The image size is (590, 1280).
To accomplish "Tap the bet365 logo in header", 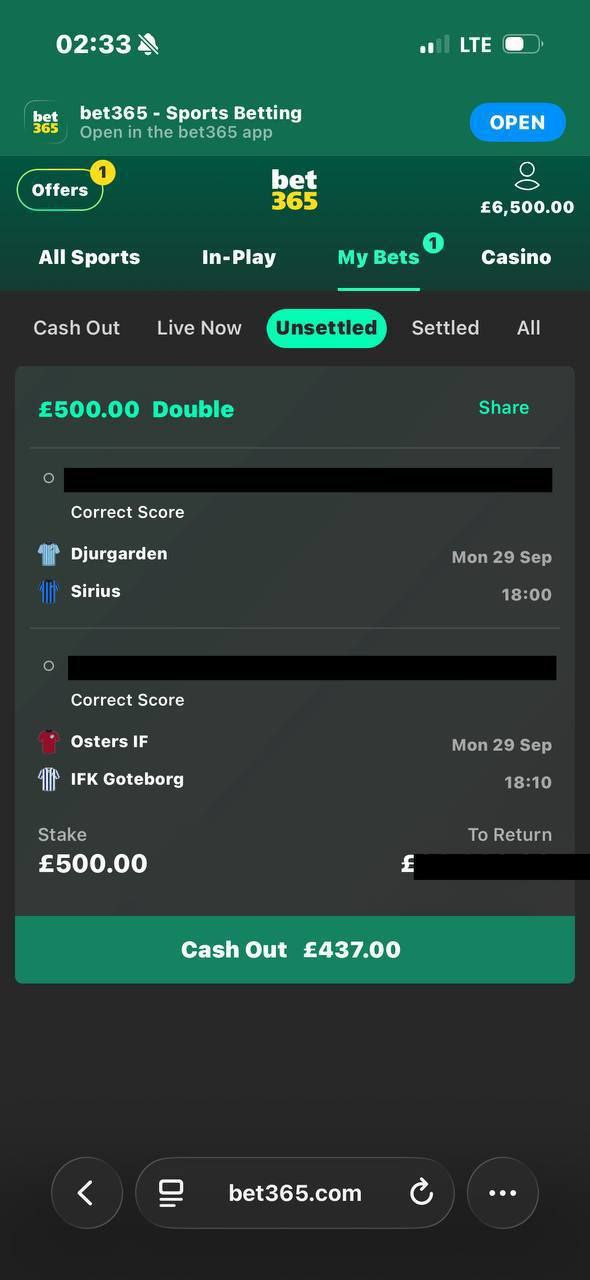I will click(294, 190).
